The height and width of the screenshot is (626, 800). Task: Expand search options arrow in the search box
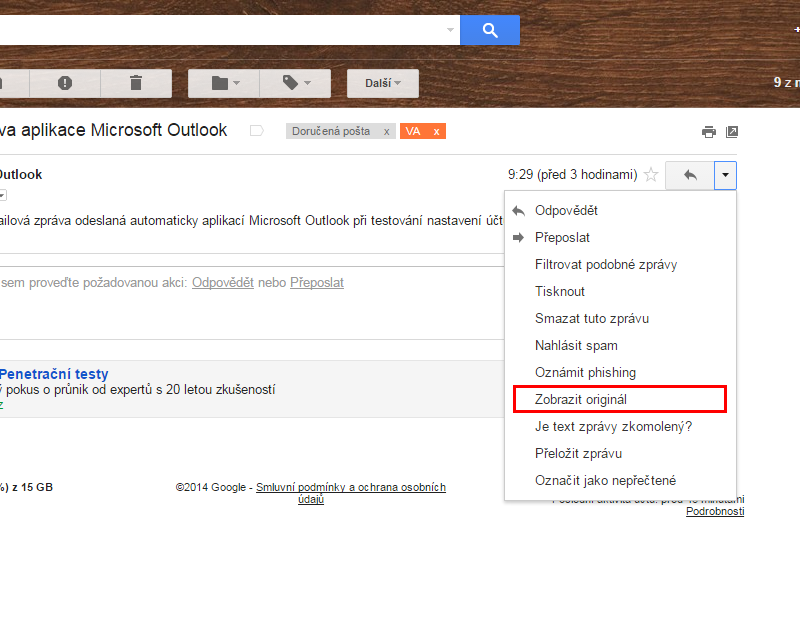click(450, 30)
